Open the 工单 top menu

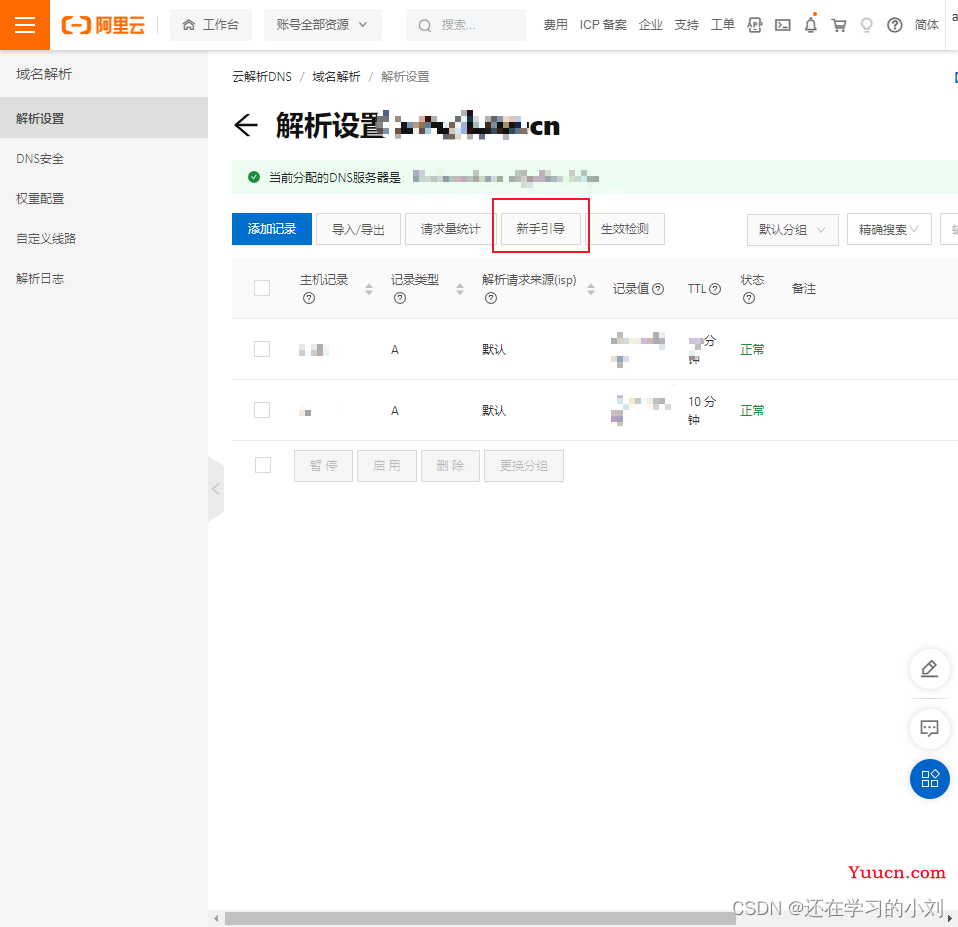point(723,25)
